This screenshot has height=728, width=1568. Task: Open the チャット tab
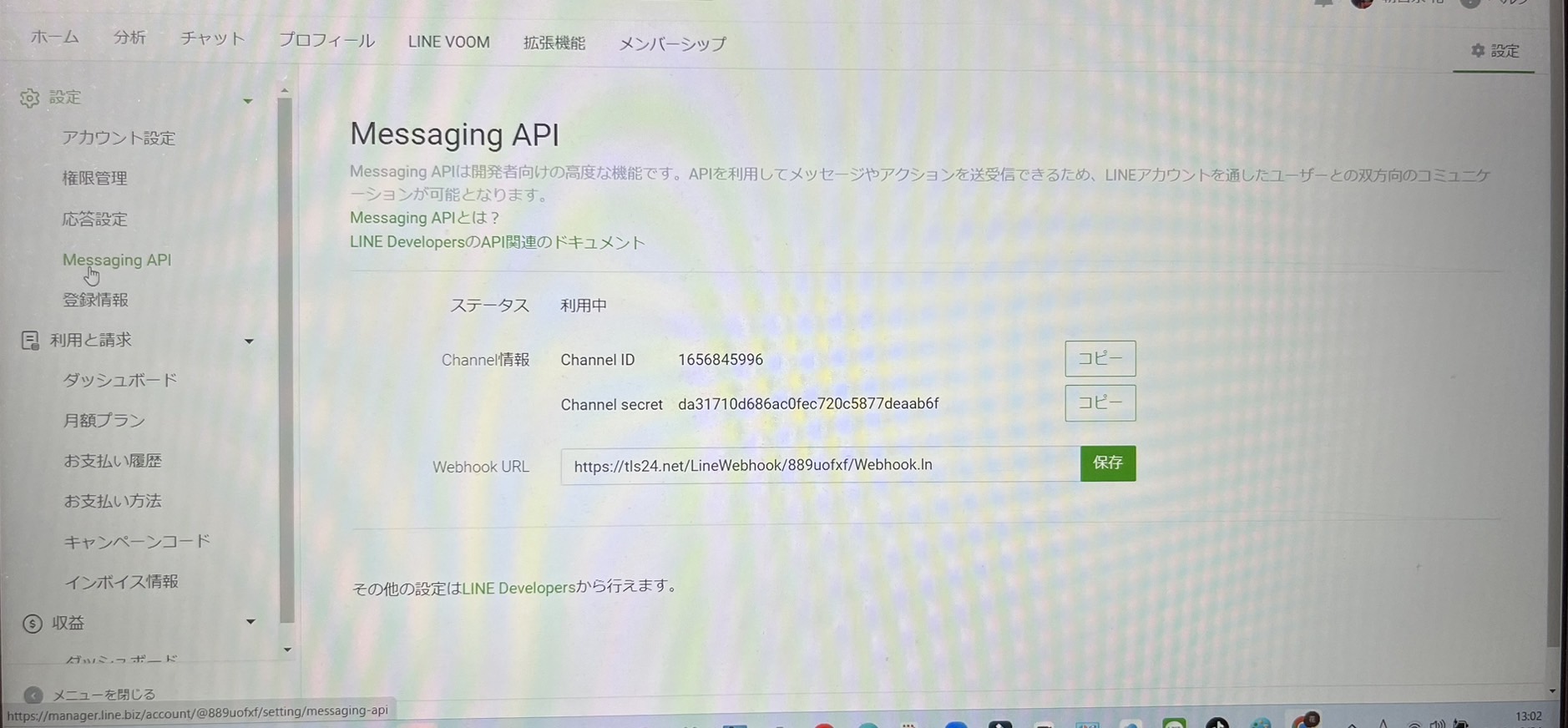(213, 38)
